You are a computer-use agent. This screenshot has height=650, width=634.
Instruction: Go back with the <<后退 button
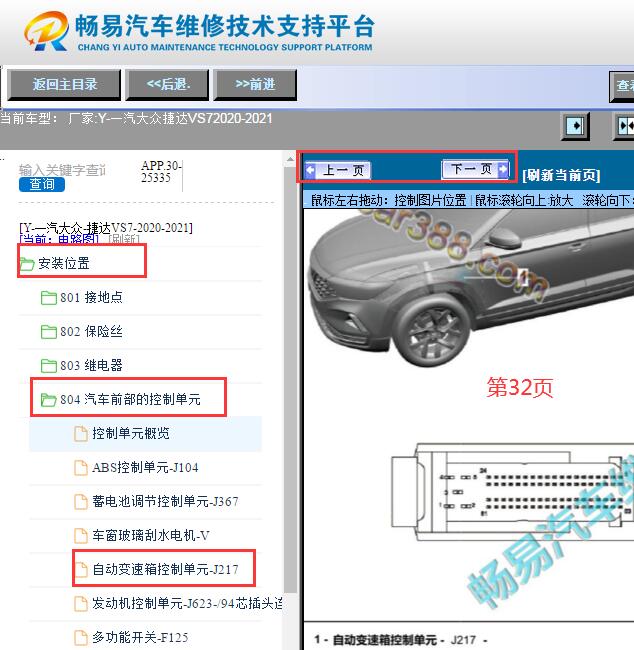[167, 85]
